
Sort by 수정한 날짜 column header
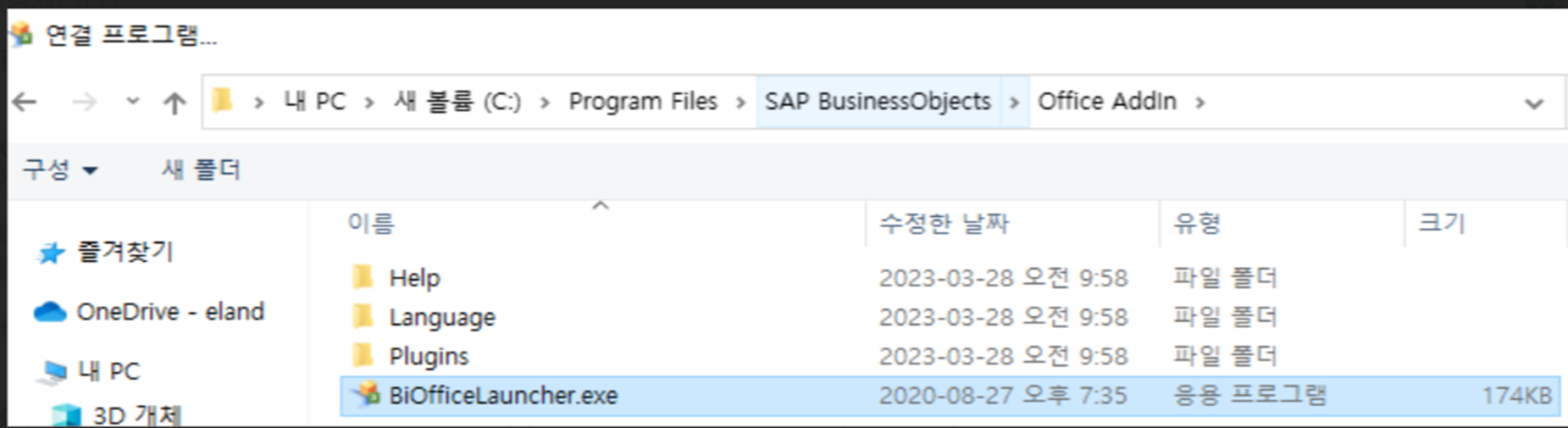coord(944,223)
